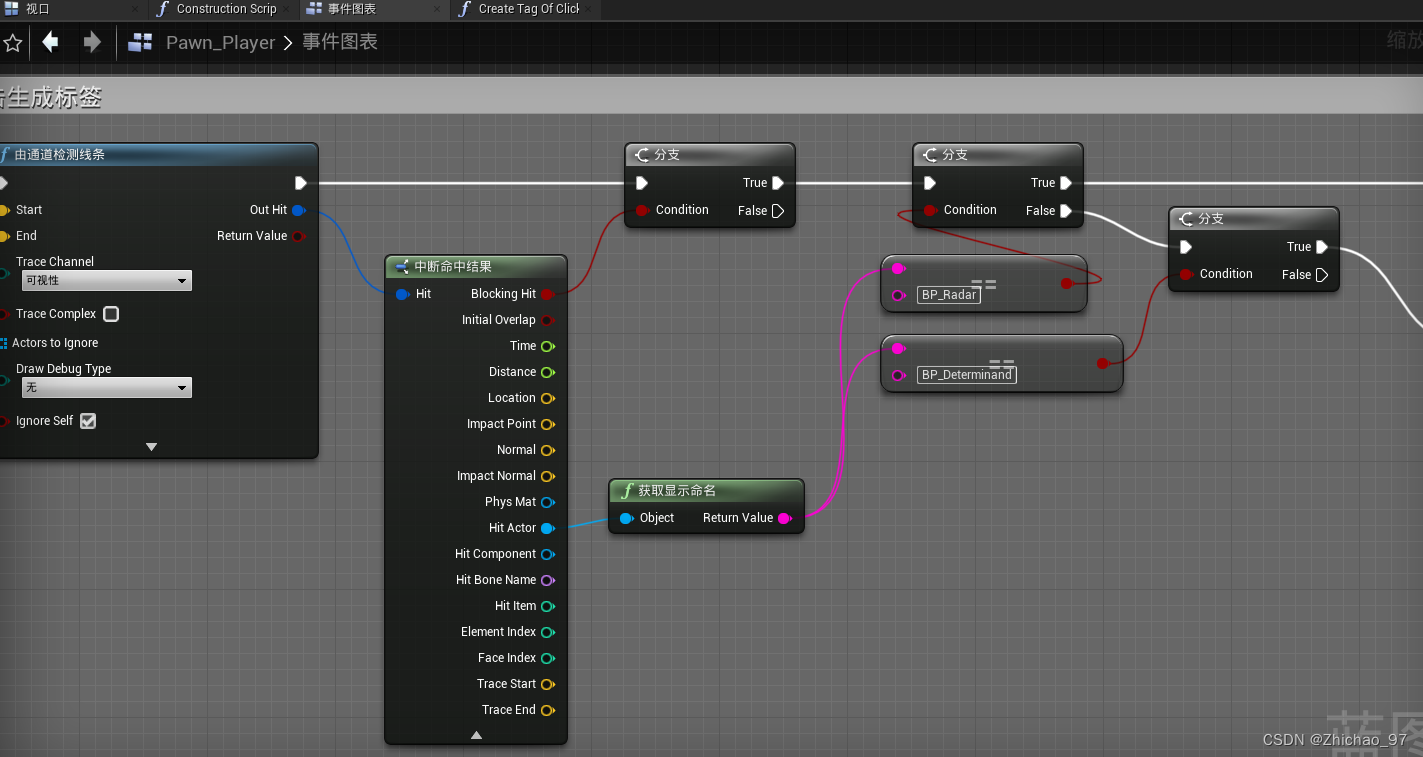The image size is (1423, 757).
Task: Click the End input pin
Action: coord(4,236)
